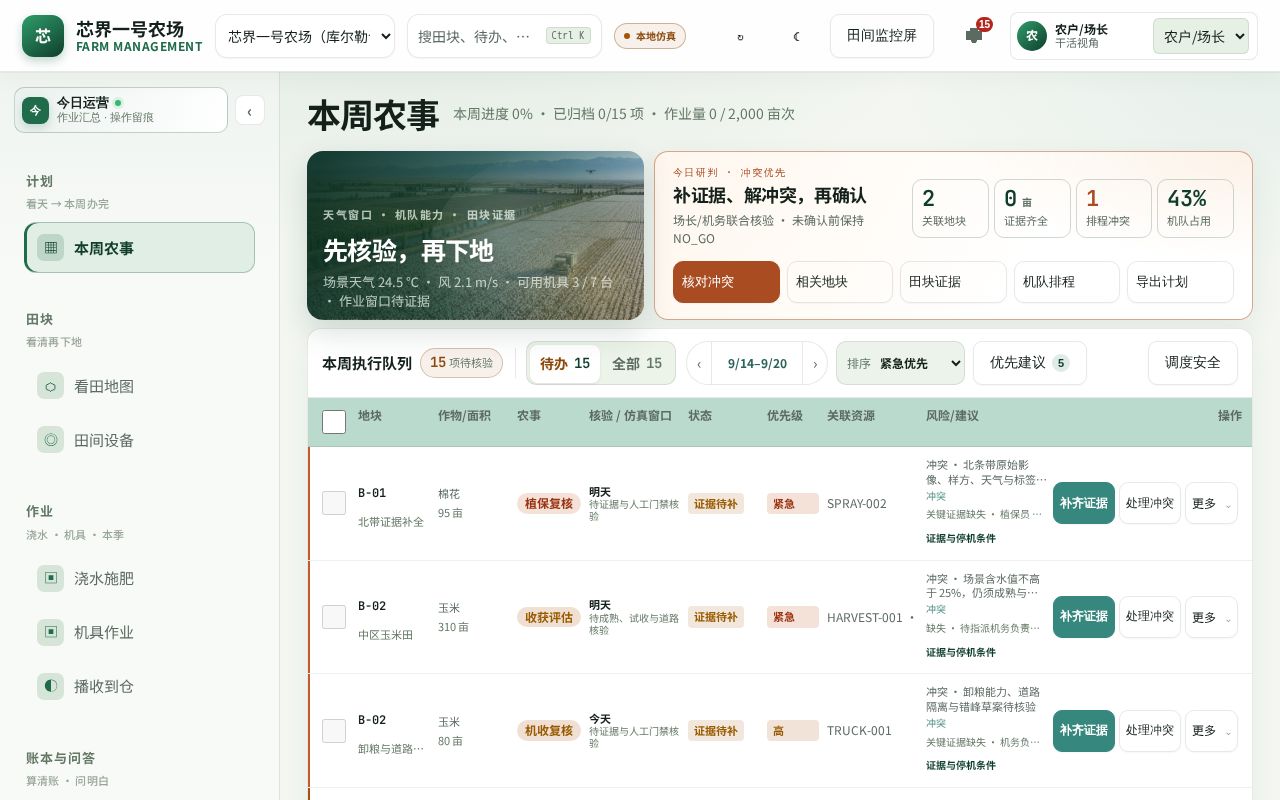Check the B-01 棉花 row checkbox
Image resolution: width=1280 pixels, height=800 pixels.
[x=334, y=503]
